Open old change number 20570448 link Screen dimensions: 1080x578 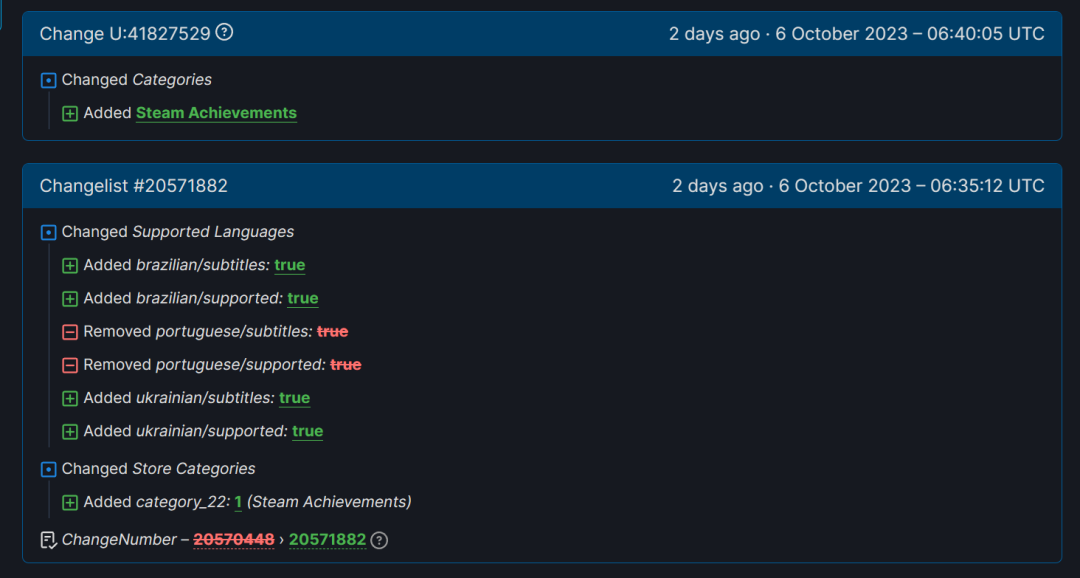233,539
